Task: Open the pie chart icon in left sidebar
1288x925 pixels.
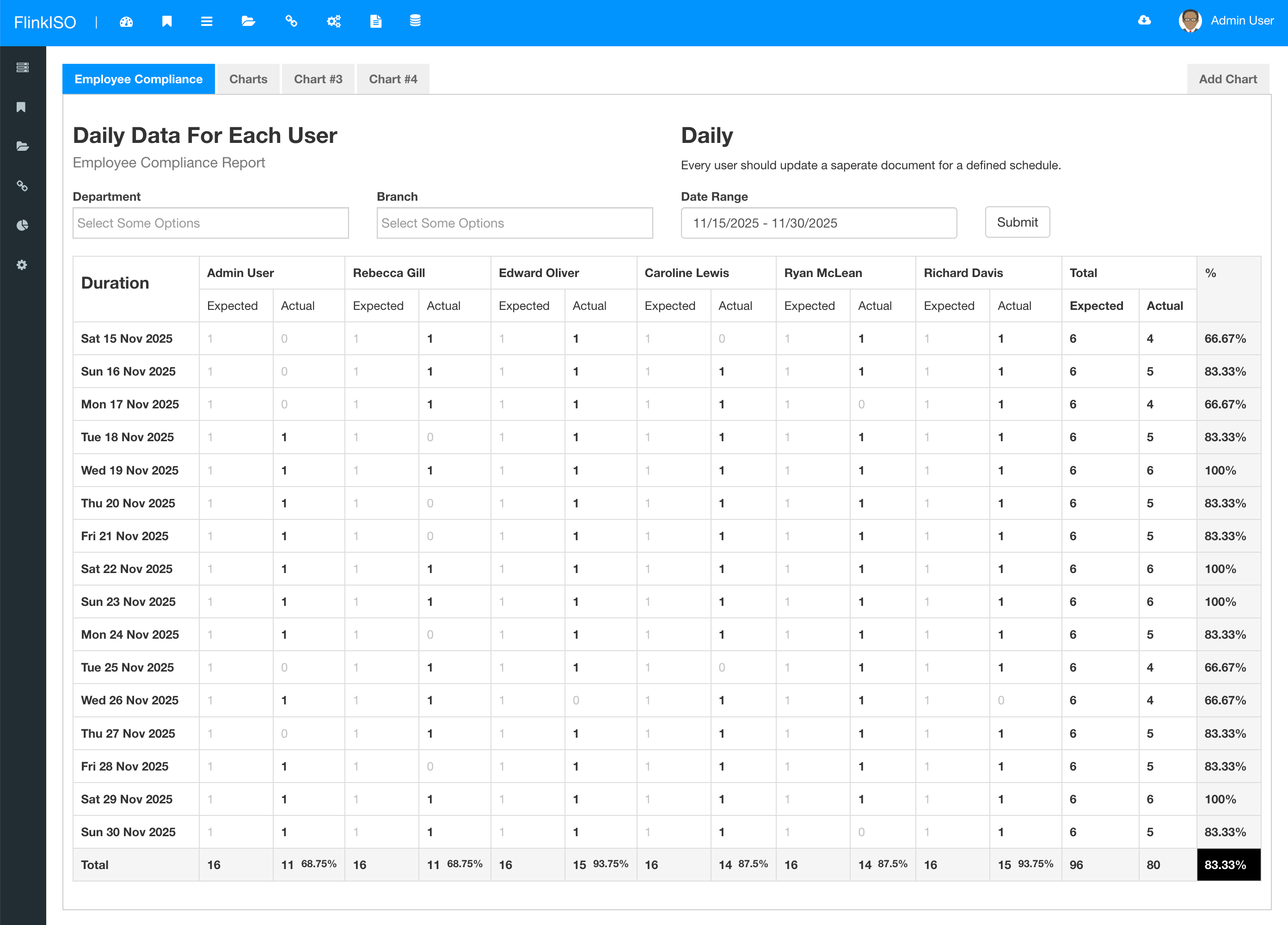Action: pos(22,226)
